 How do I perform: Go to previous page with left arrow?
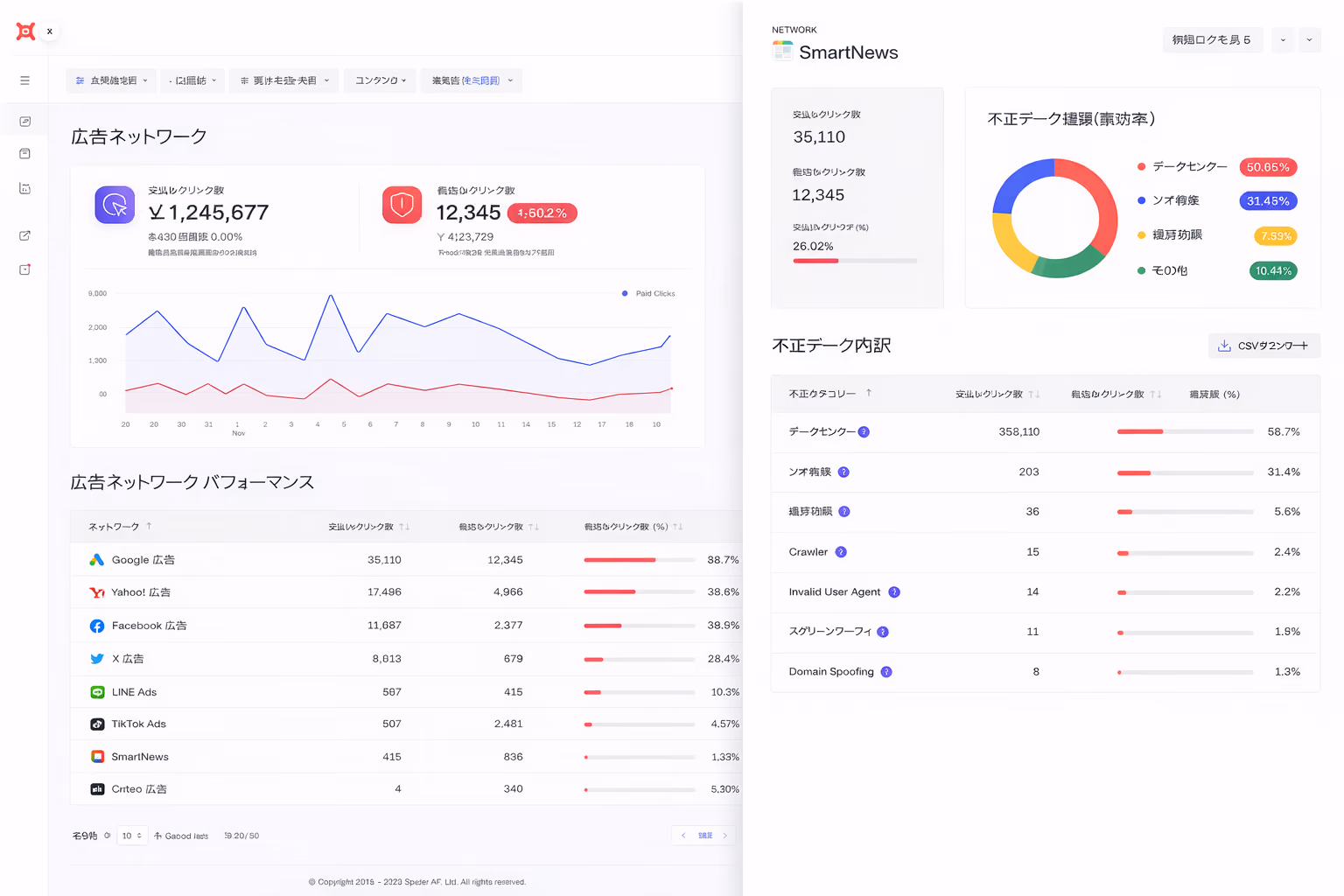tap(683, 836)
